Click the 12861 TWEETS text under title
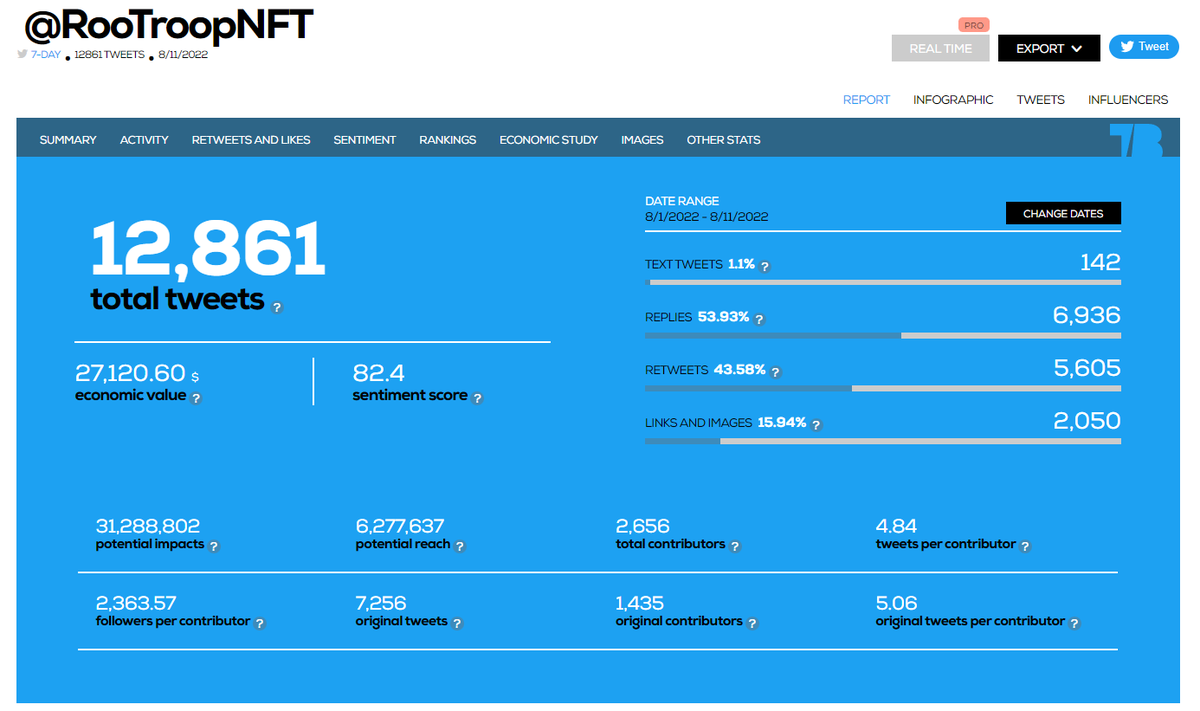The width and height of the screenshot is (1200, 711). [110, 54]
